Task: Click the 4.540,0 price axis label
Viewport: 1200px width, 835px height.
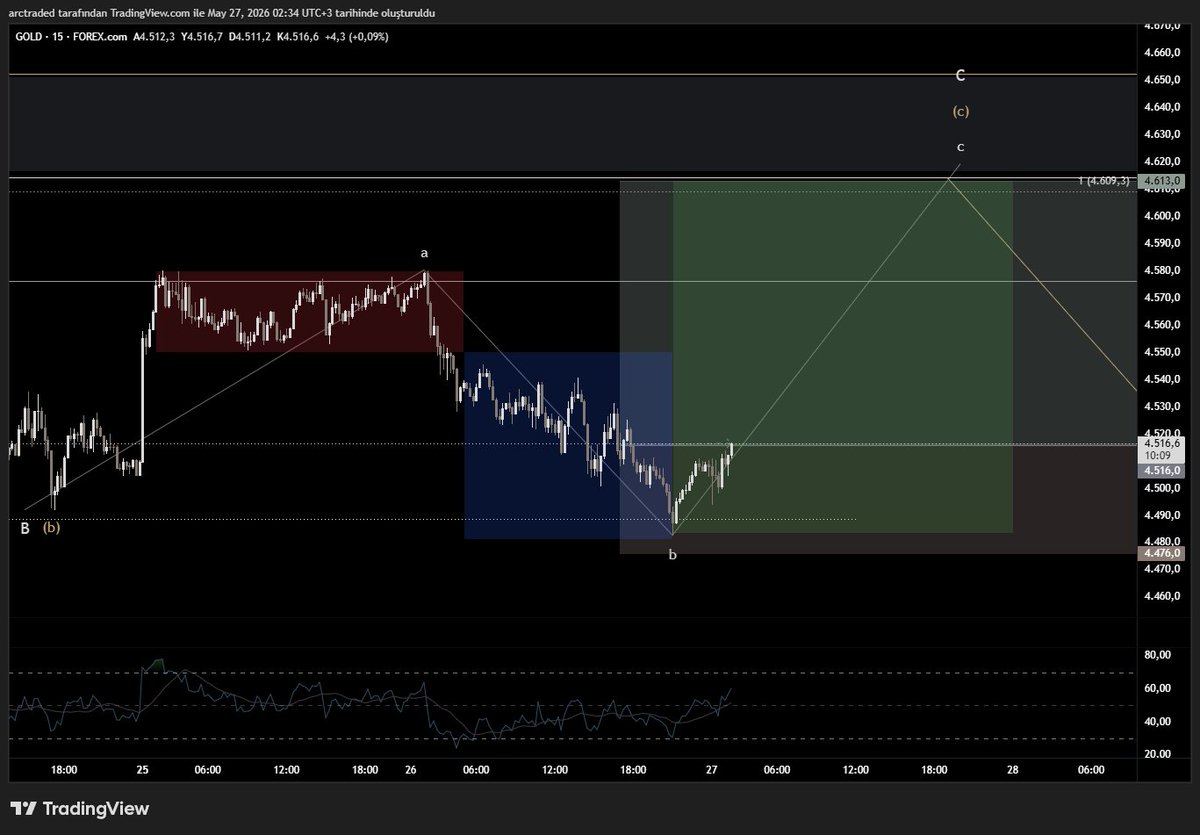Action: [1163, 379]
